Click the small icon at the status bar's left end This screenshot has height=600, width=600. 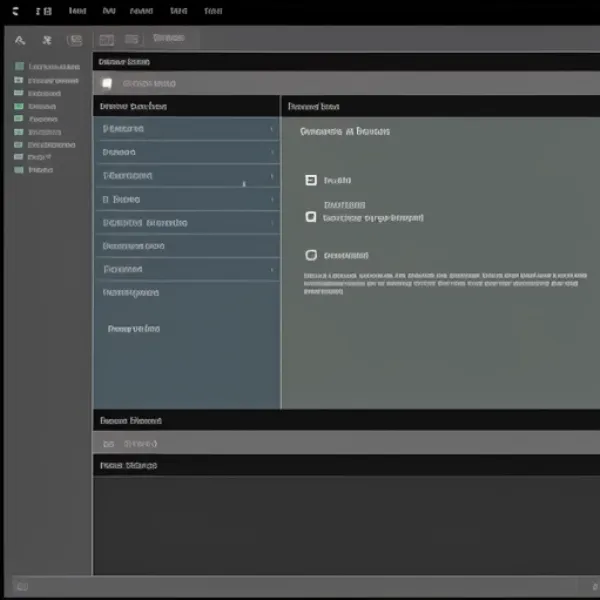[x=21, y=587]
